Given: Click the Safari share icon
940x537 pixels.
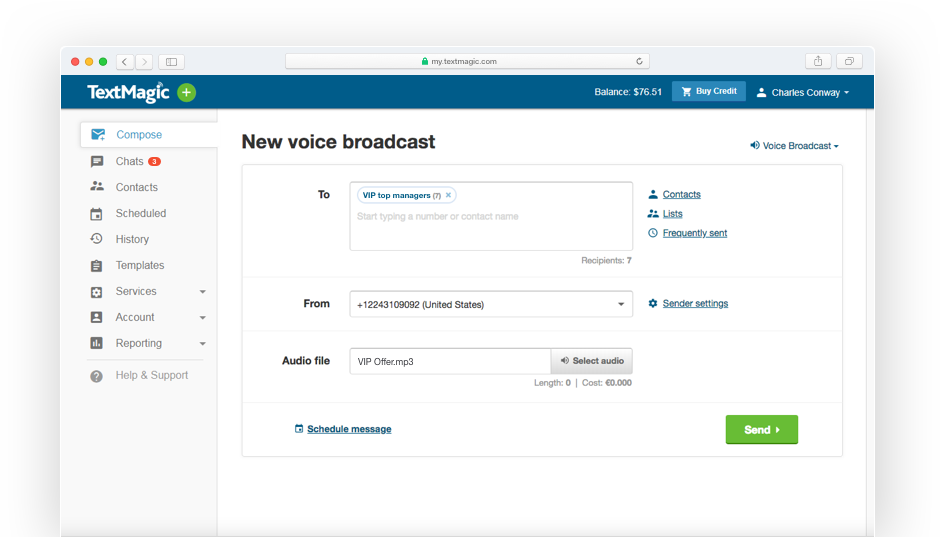Looking at the screenshot, I should (x=818, y=61).
